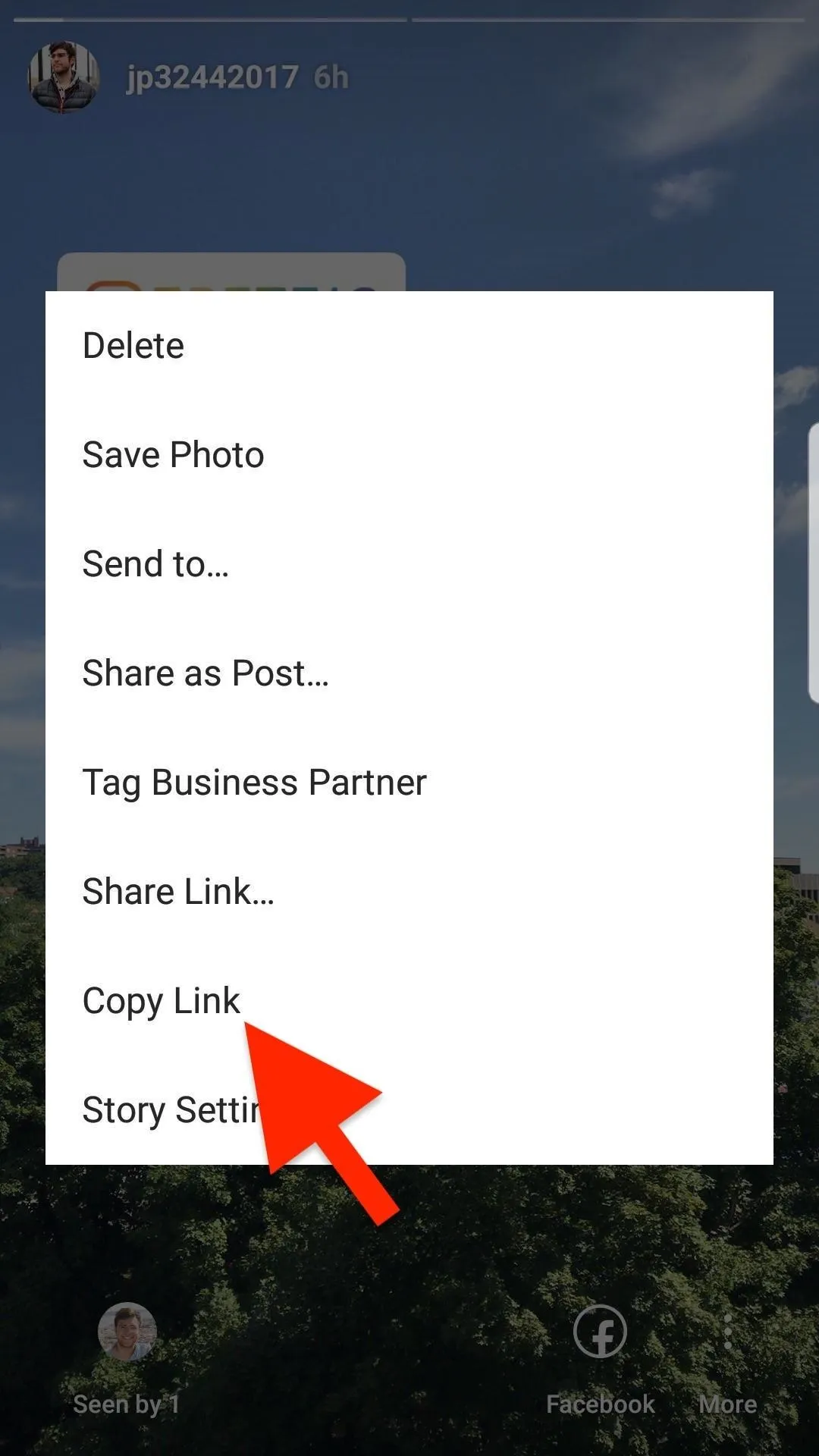Choose Share as Post… option
This screenshot has width=819, height=1456.
coord(409,673)
